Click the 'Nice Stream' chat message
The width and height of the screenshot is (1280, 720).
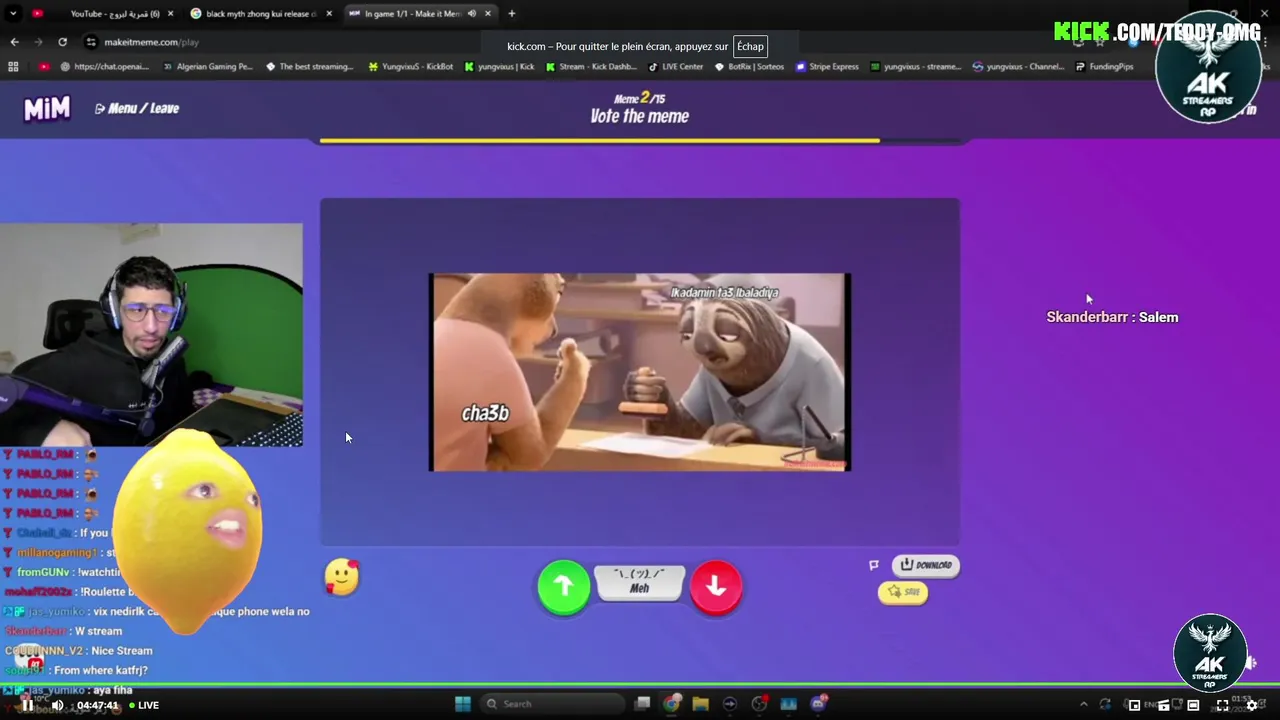(x=121, y=651)
